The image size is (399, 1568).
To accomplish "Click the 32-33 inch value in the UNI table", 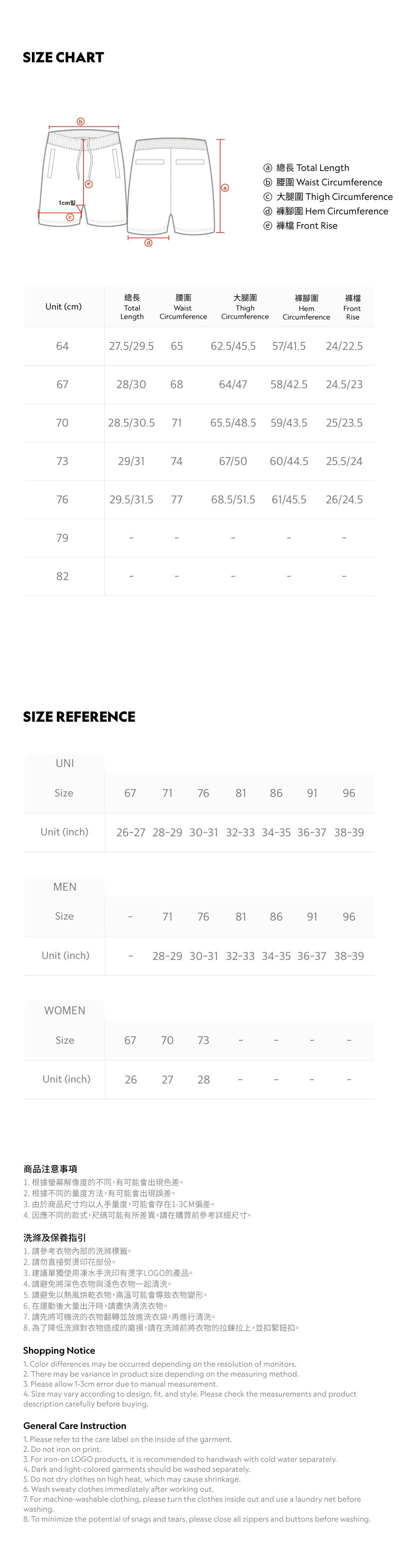I will pyautogui.click(x=240, y=832).
